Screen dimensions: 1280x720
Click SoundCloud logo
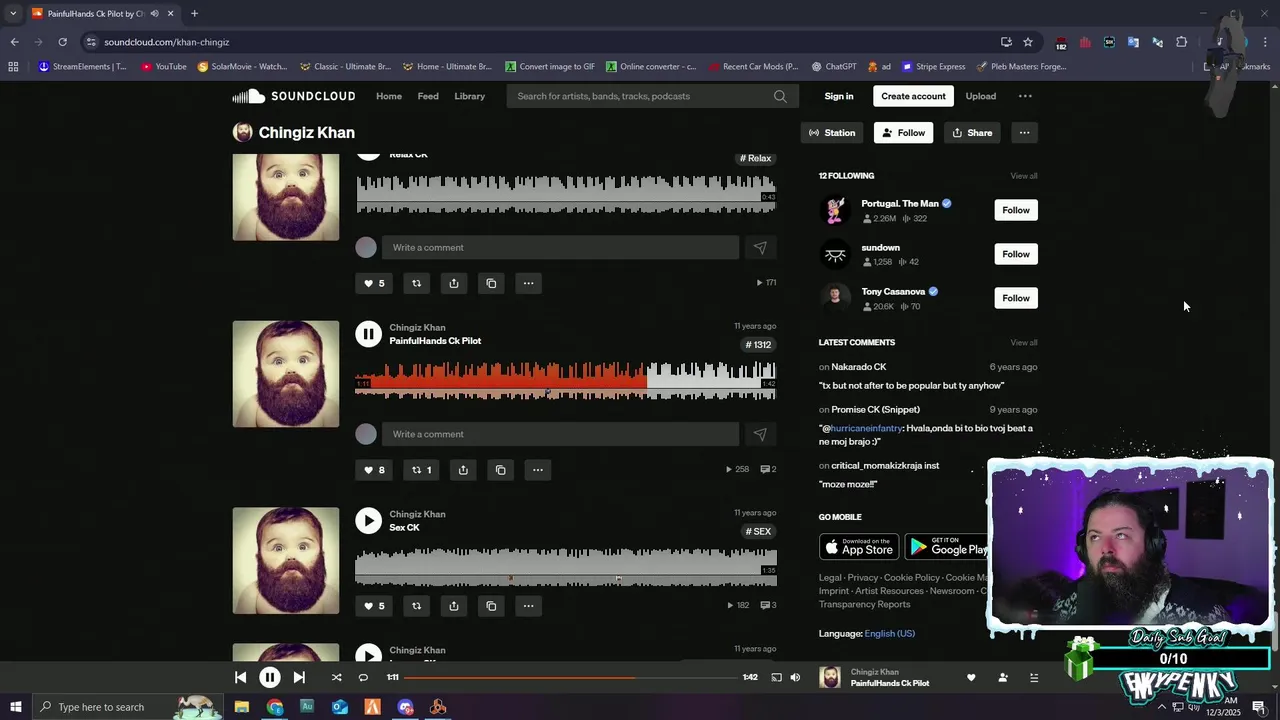294,96
